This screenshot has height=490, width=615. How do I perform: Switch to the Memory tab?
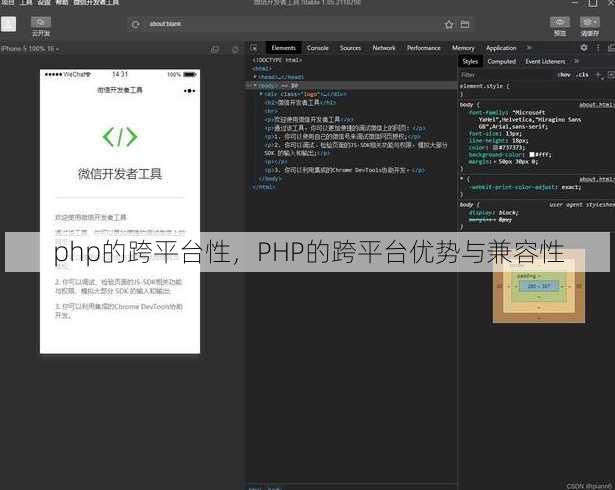(x=463, y=48)
